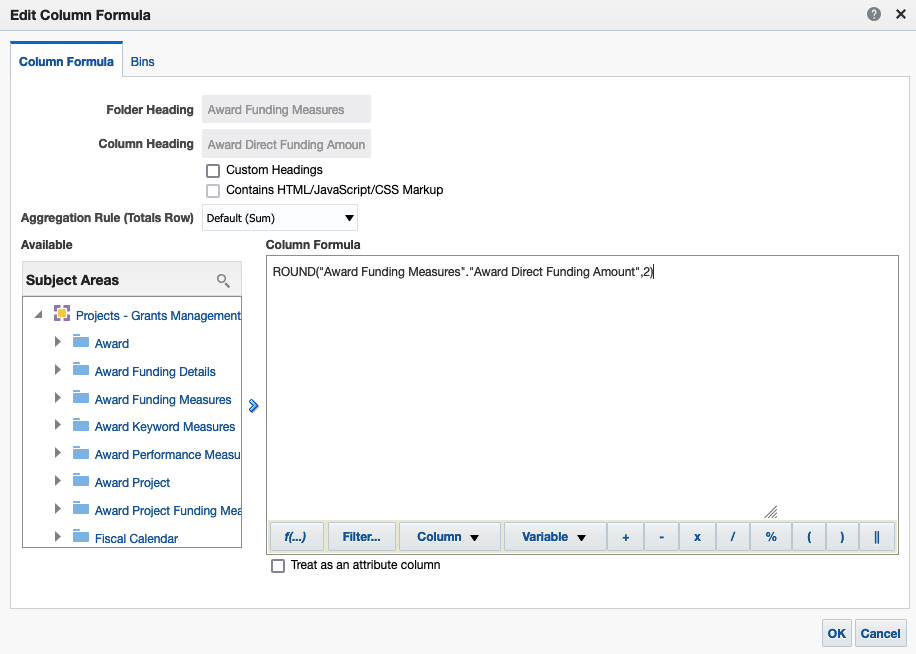Click in the Column Formula text area

pos(582,388)
